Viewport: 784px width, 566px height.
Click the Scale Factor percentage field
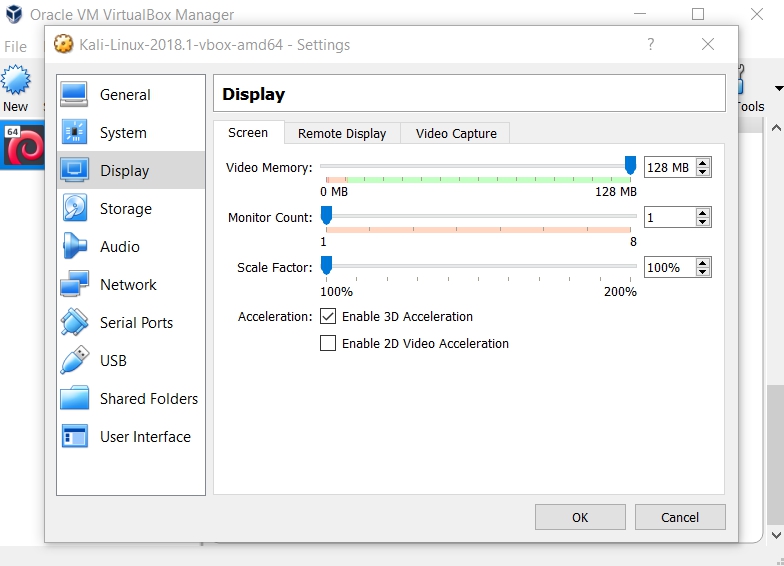coord(668,267)
